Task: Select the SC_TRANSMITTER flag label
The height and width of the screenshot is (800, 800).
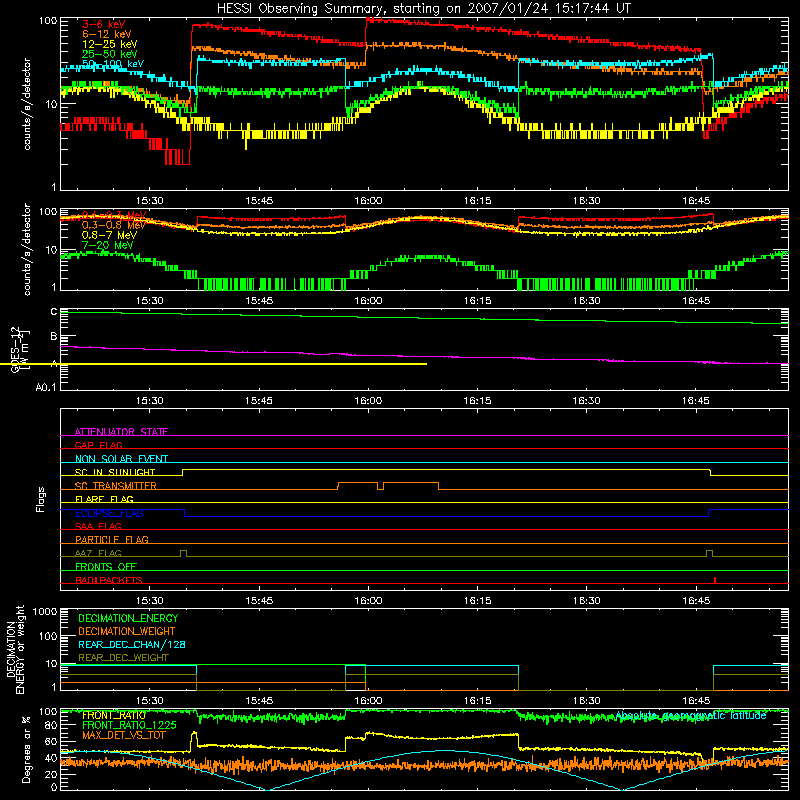Action: (x=116, y=486)
